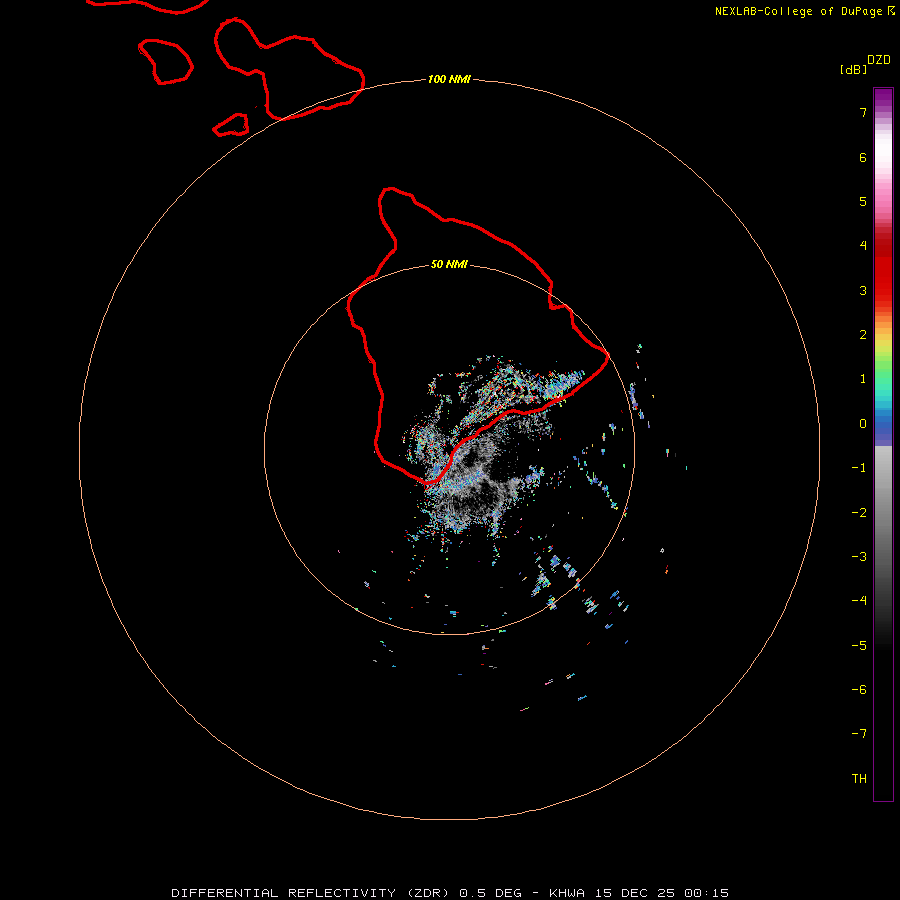Click the 0 dB colorbar tick label
The width and height of the screenshot is (900, 900).
click(863, 424)
